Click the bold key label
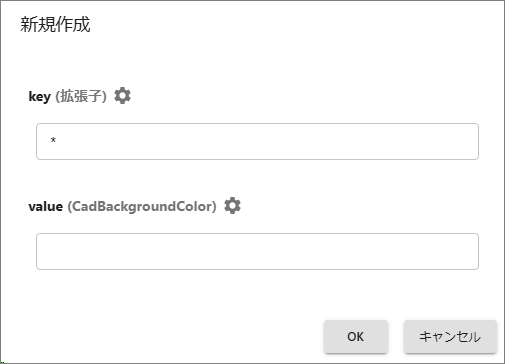The image size is (505, 364). 40,97
